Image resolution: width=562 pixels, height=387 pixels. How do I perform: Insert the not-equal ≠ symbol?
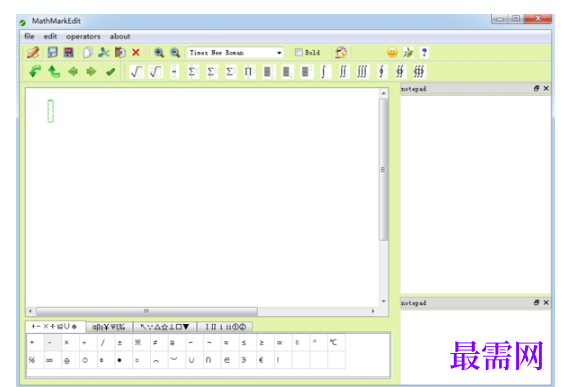[x=155, y=343]
